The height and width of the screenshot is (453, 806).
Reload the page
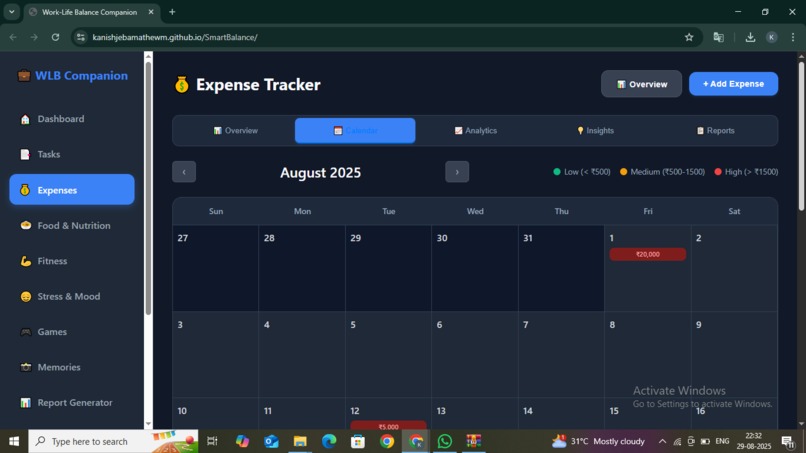pos(56,37)
